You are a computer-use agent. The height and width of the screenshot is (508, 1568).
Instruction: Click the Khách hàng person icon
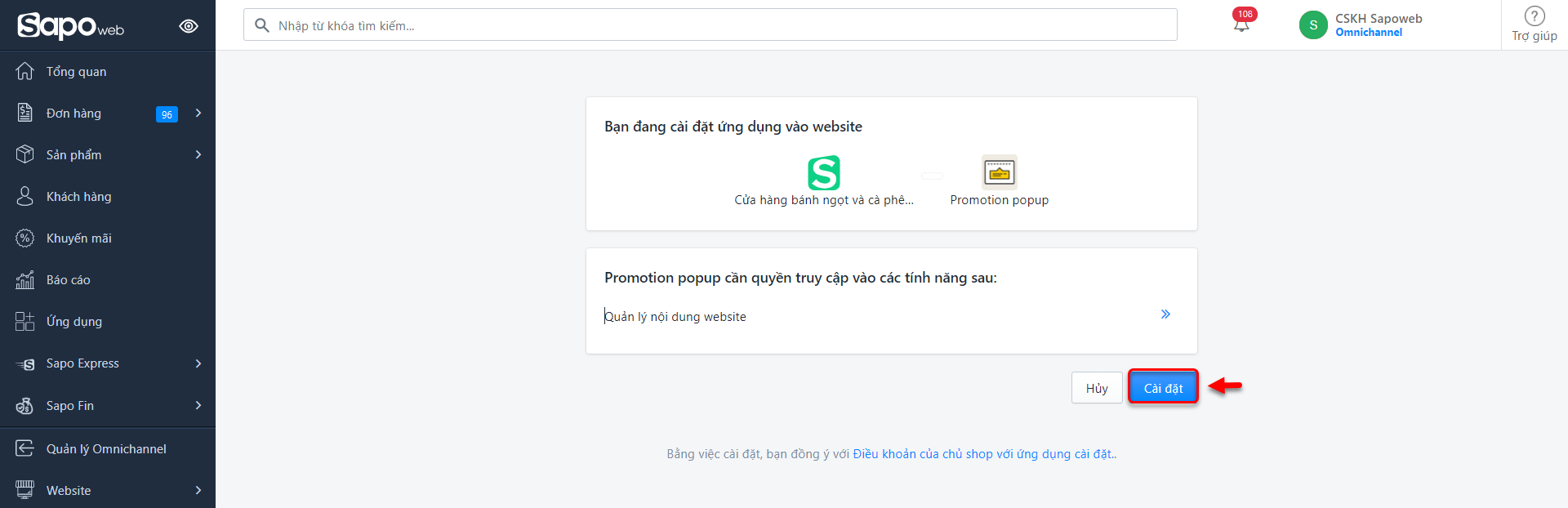(x=25, y=196)
